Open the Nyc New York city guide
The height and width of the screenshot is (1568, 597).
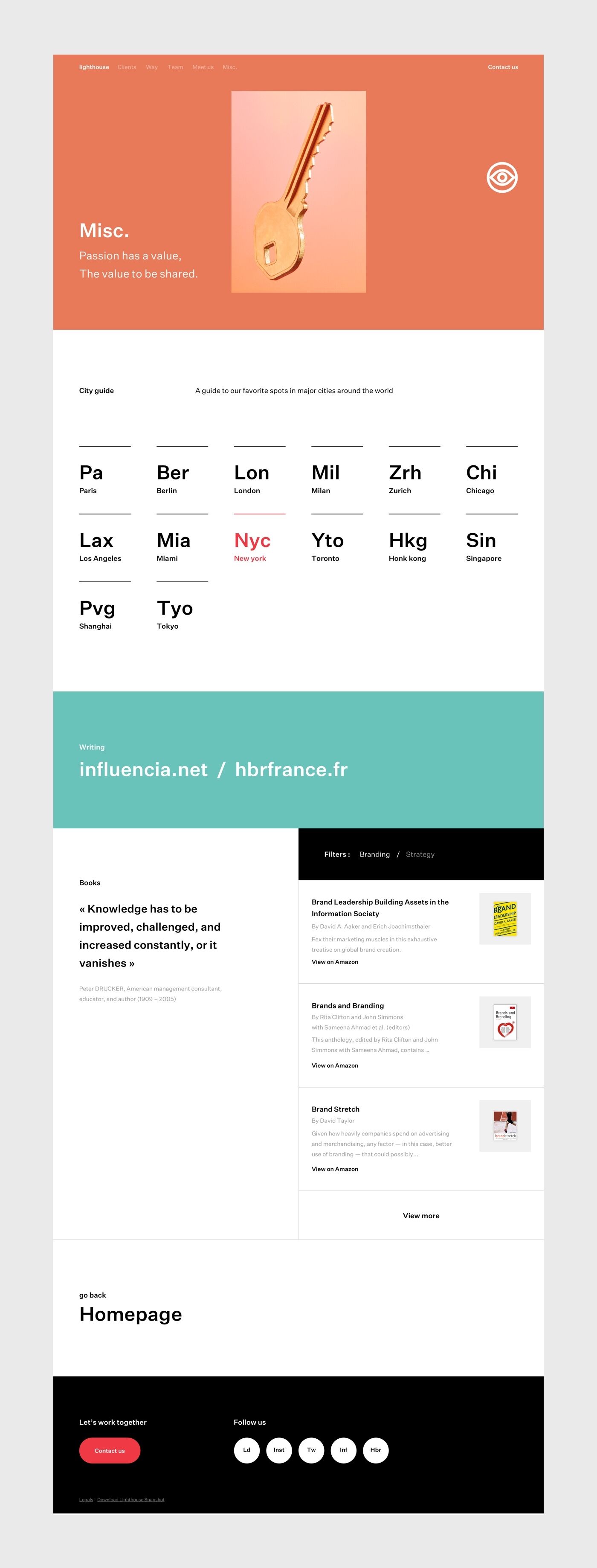tap(252, 546)
